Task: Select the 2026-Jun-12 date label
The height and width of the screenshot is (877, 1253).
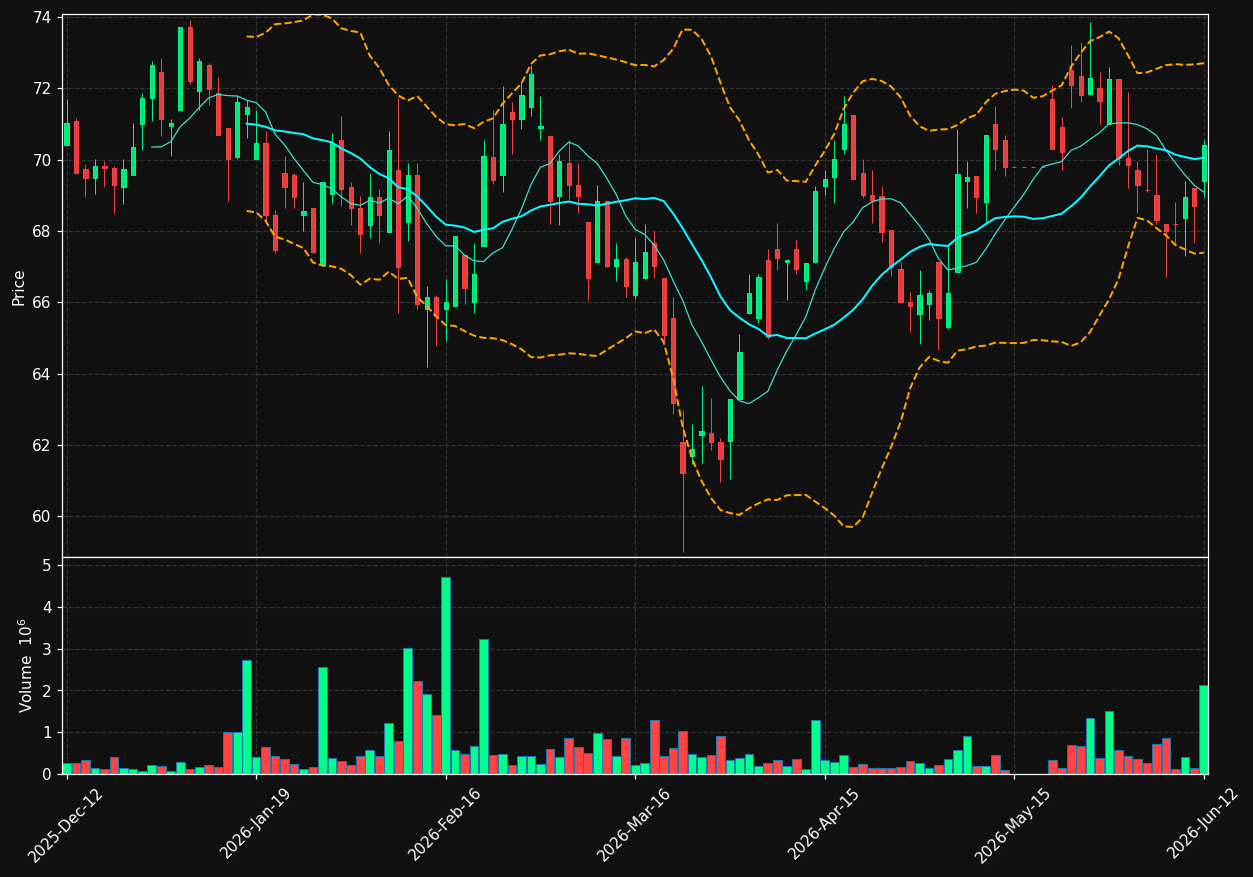Action: 1202,826
